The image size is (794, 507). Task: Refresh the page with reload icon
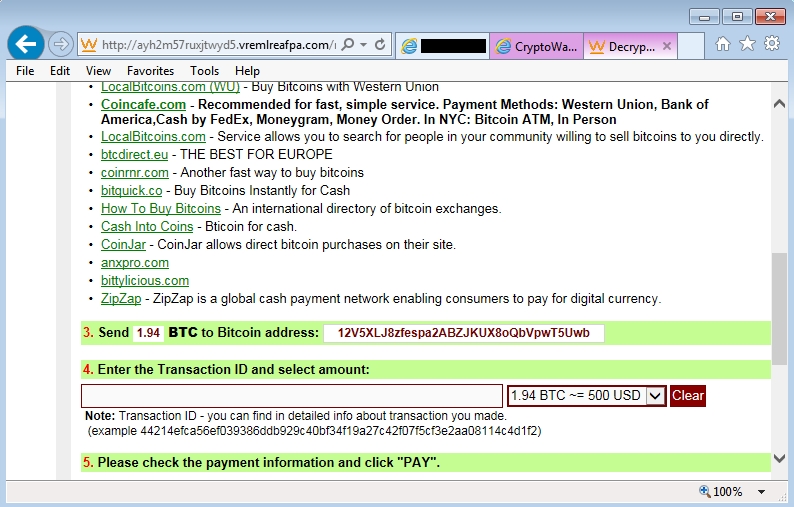(380, 45)
